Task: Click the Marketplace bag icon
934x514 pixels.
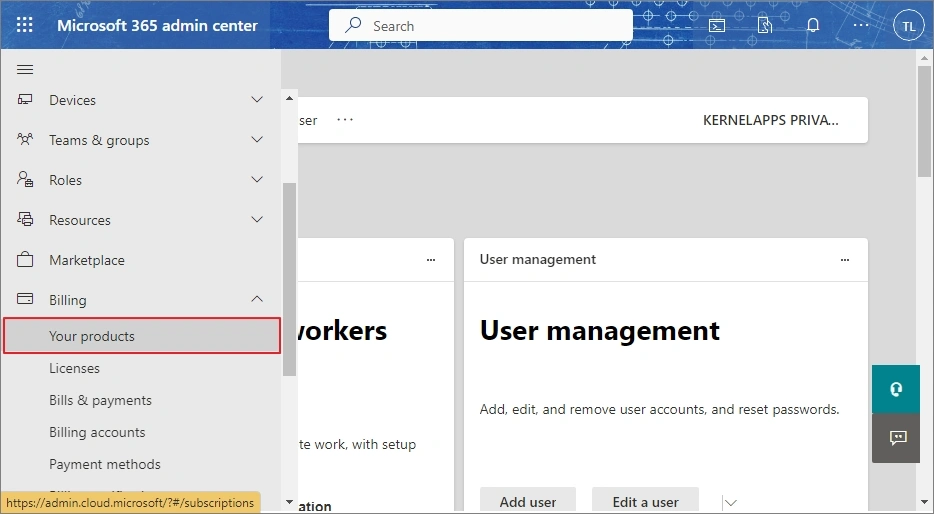Action: [25, 260]
